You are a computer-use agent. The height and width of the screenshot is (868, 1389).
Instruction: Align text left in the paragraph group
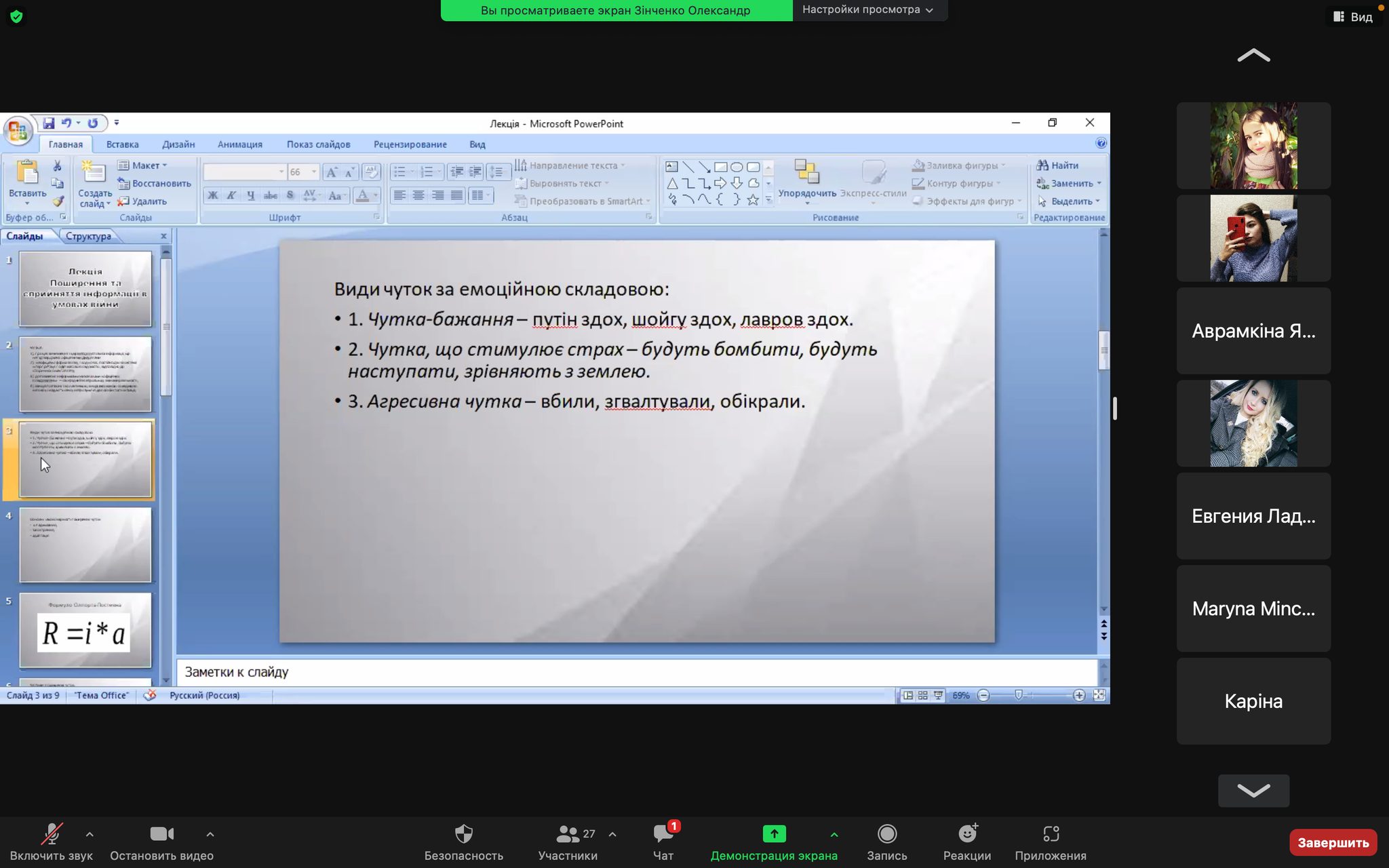(x=399, y=195)
